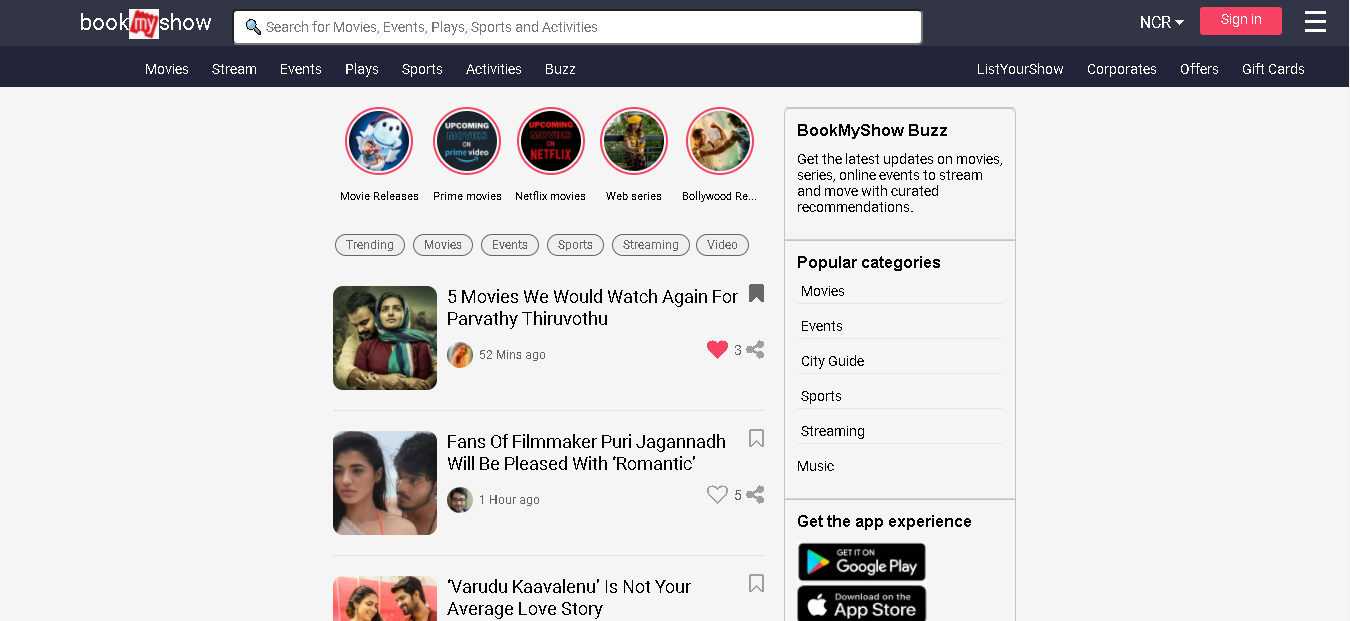The image size is (1350, 621).
Task: Click the search magnifier icon
Action: (x=252, y=27)
